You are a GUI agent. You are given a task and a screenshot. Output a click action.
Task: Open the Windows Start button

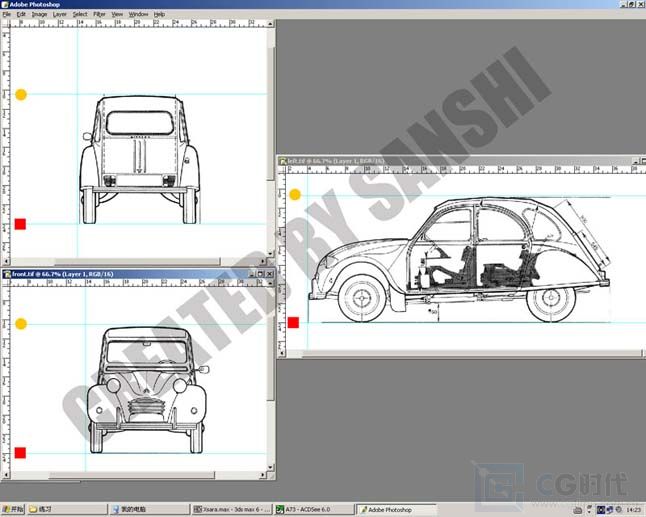(13, 510)
